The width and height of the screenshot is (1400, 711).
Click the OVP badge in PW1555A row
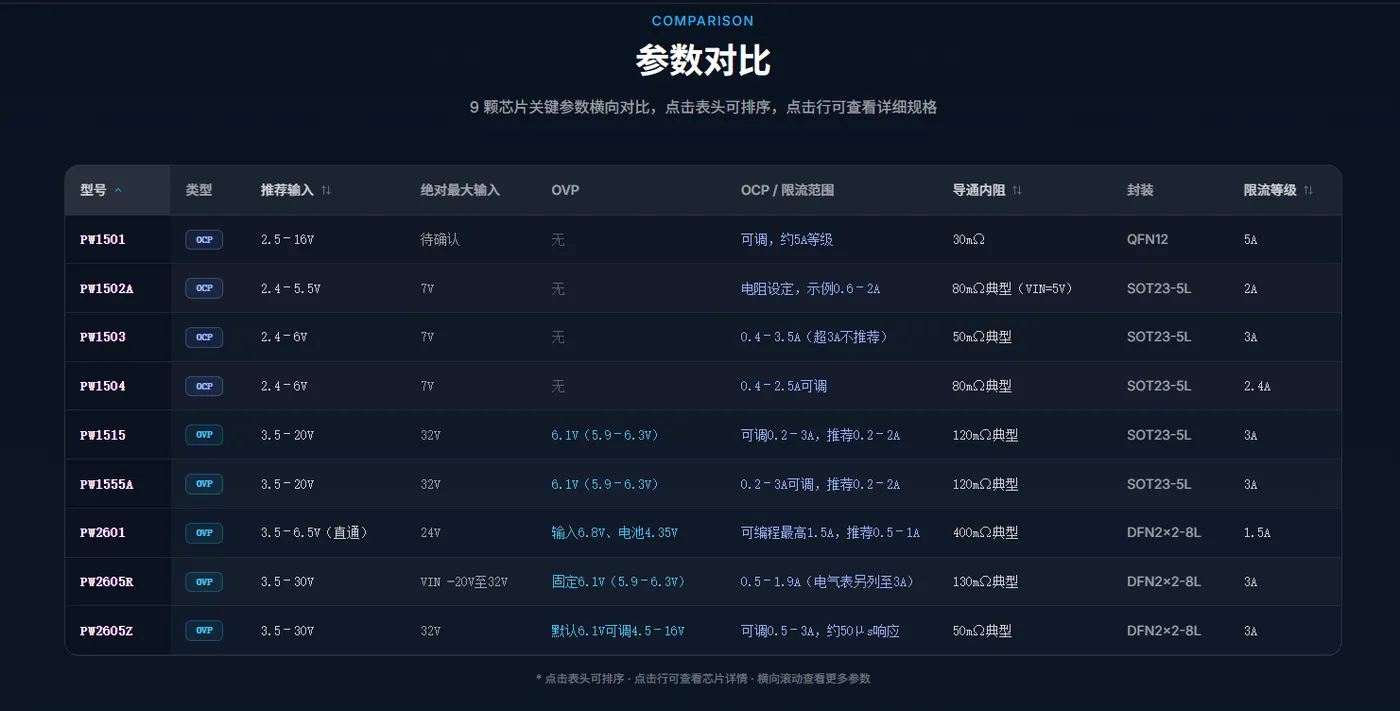click(x=204, y=484)
